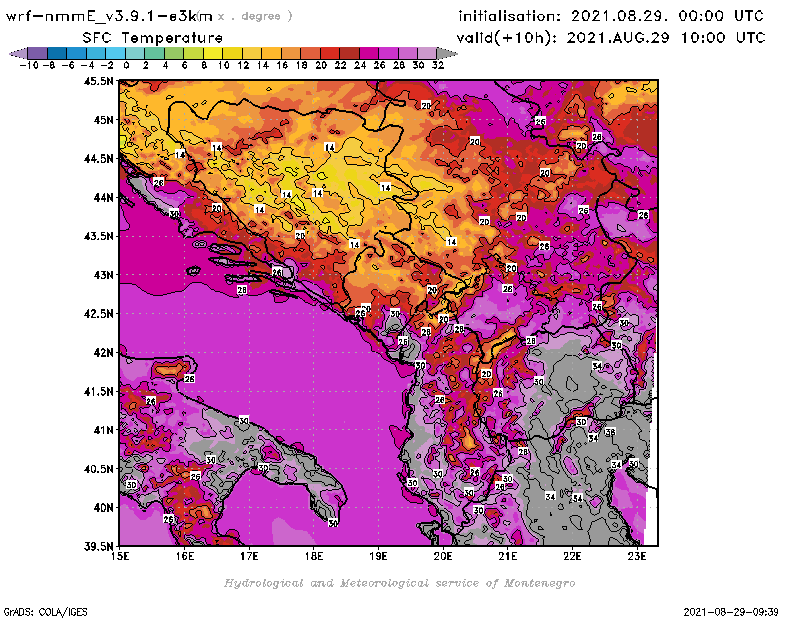Click the '39.5N' latitude label
The image size is (800, 618).
(99, 547)
